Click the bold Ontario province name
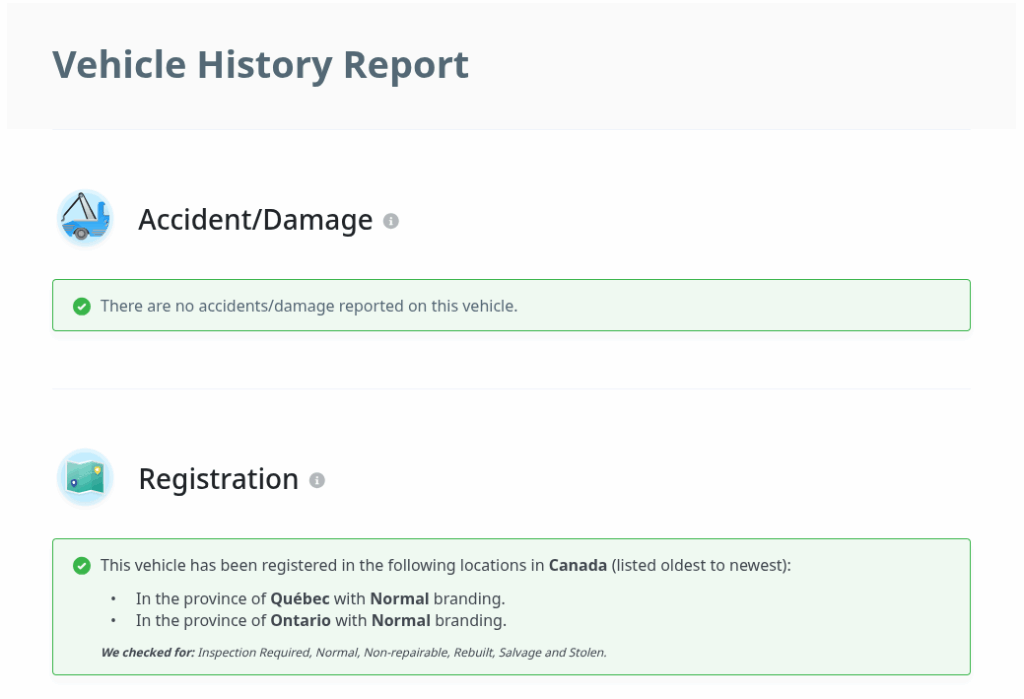This screenshot has width=1024, height=699. (300, 621)
